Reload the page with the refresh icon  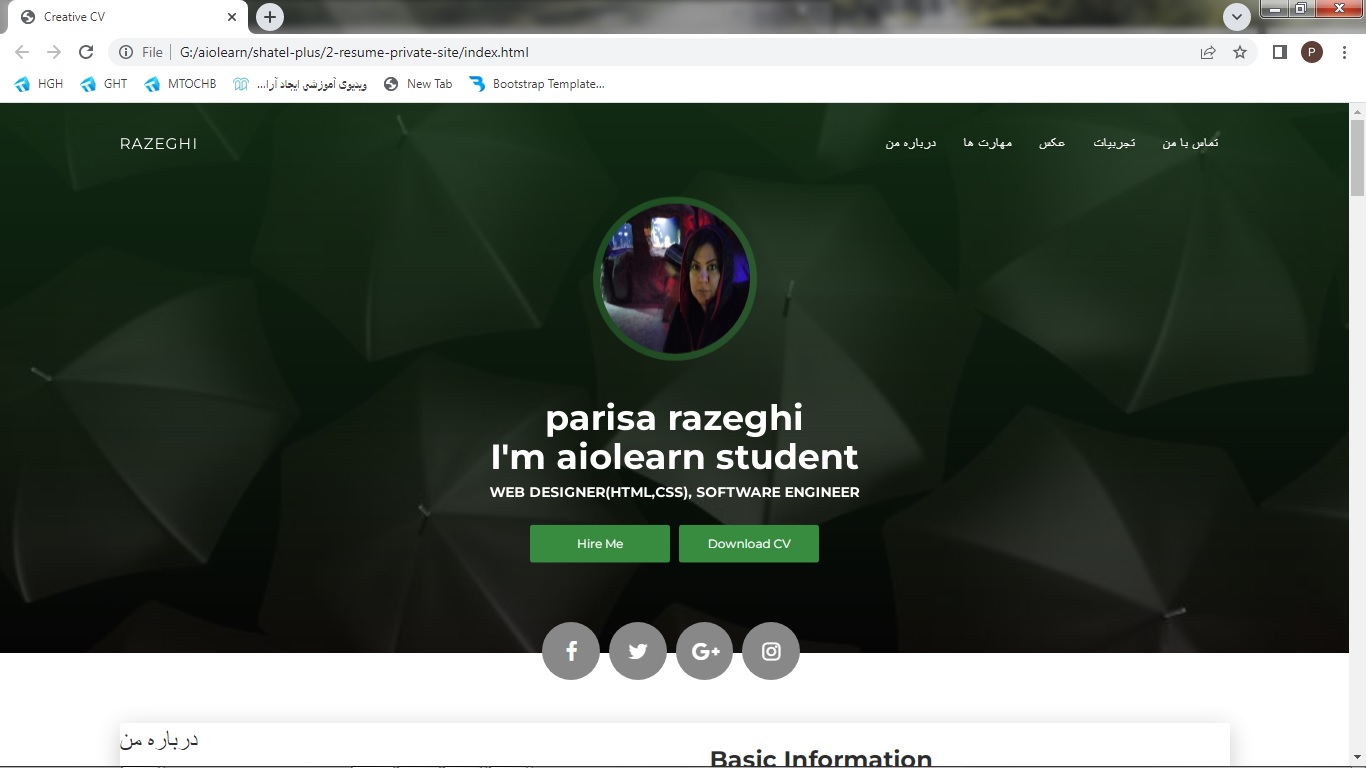point(86,52)
